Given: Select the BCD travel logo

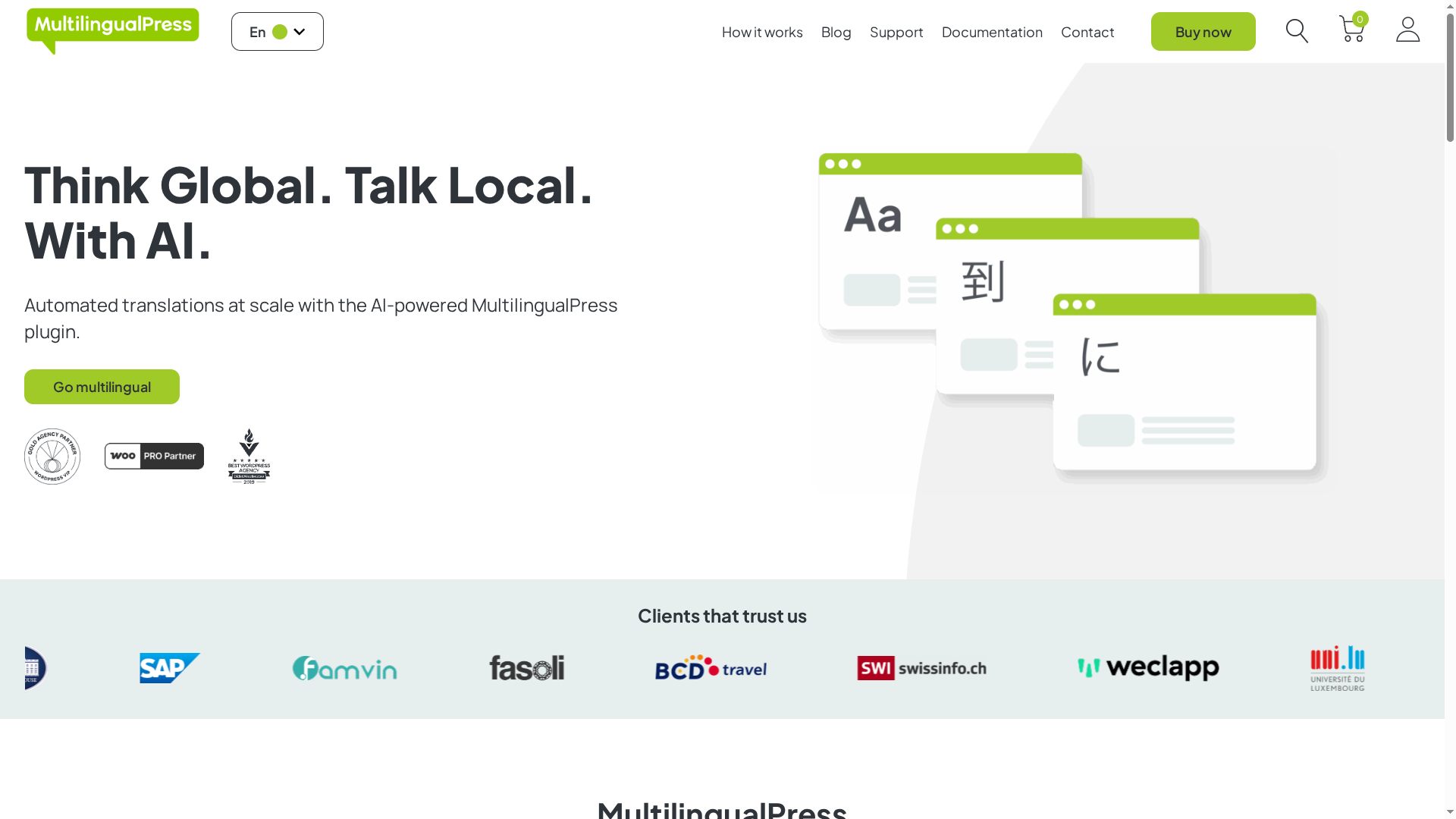Looking at the screenshot, I should click(x=711, y=668).
